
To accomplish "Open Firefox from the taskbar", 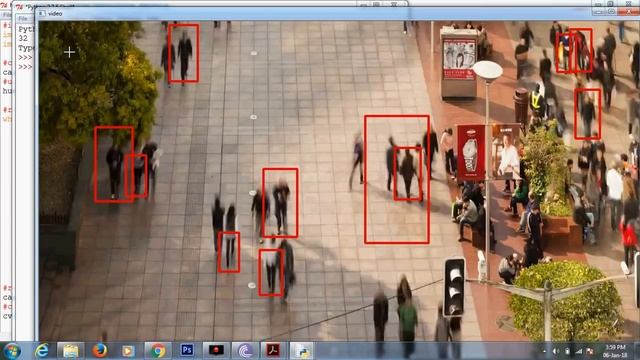I will coord(100,351).
